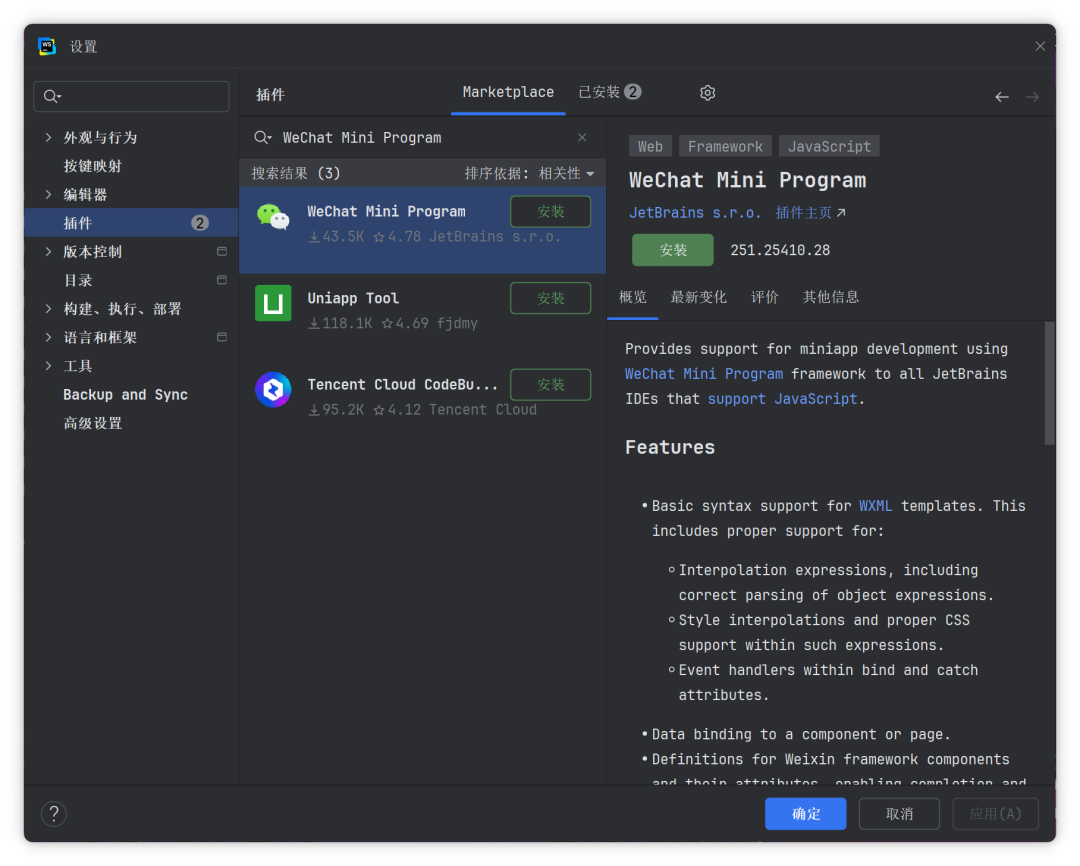Go back with the left arrow
1080x866 pixels.
coord(1001,97)
